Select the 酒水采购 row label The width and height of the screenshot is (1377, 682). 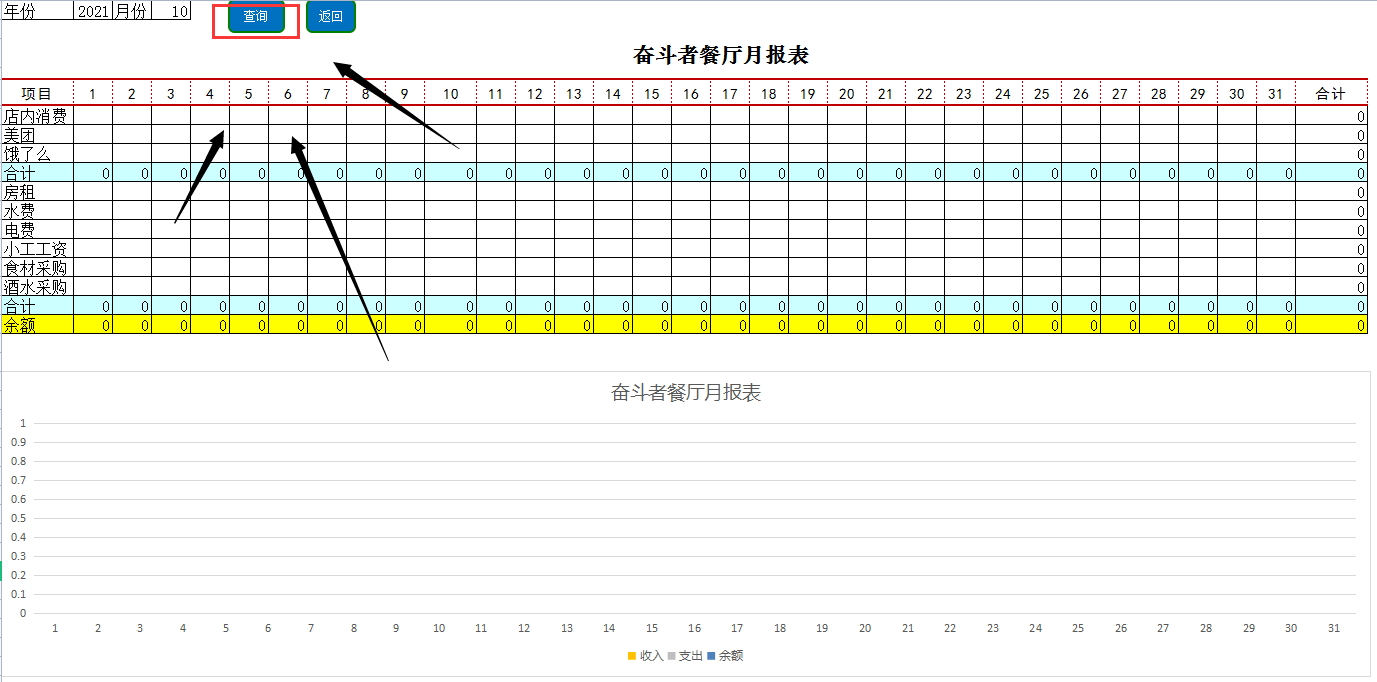[38, 287]
